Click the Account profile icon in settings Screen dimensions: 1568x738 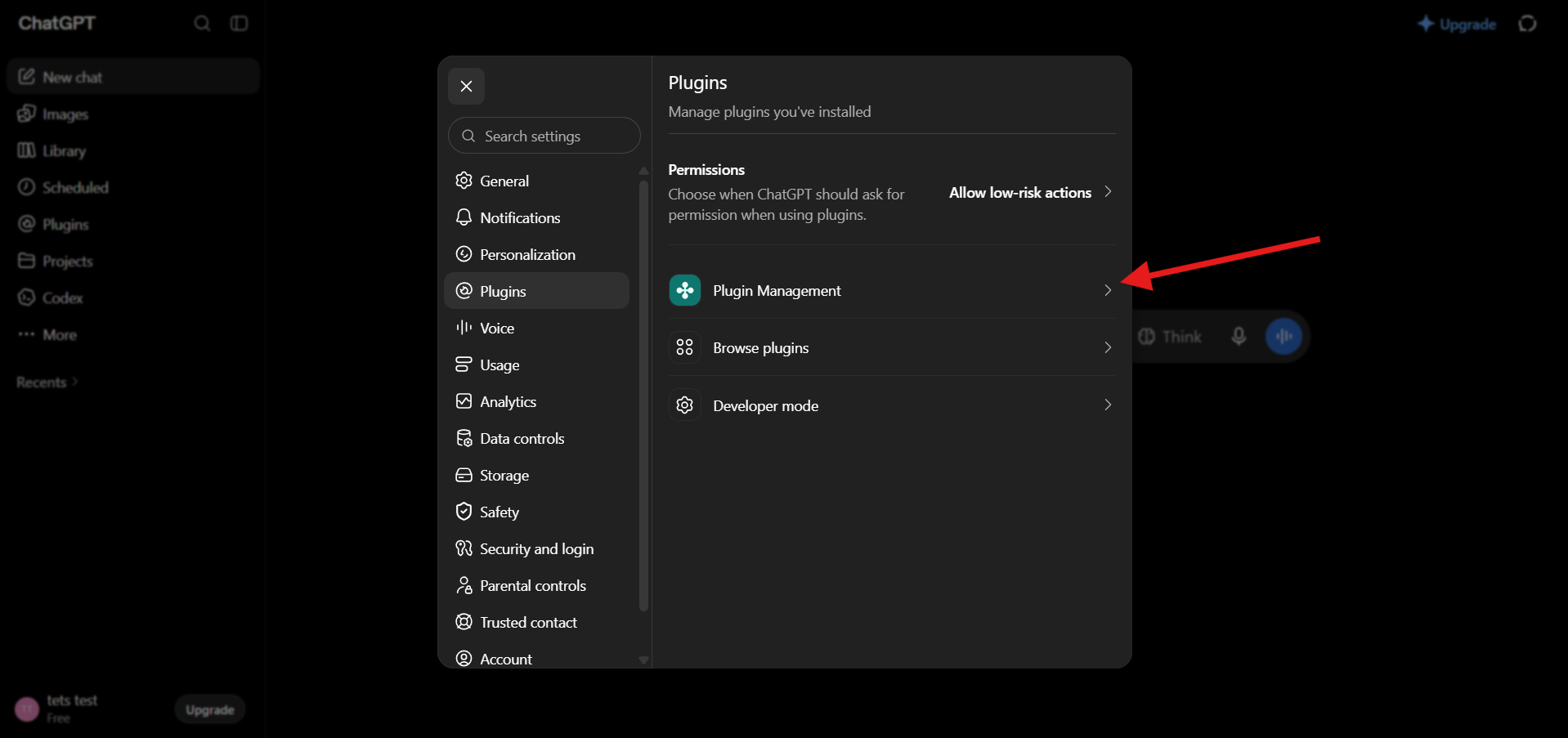coord(464,658)
